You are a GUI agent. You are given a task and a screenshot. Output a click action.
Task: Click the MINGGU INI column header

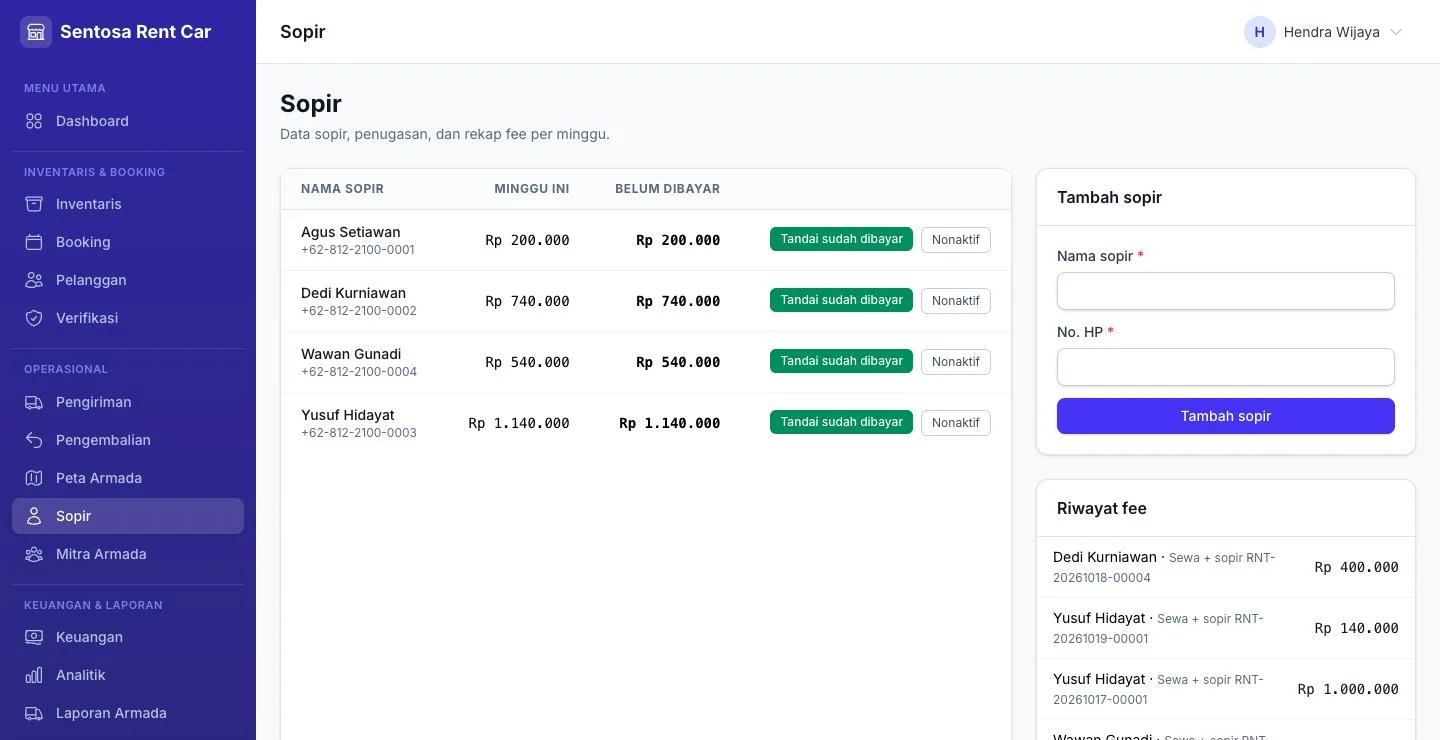click(x=532, y=189)
